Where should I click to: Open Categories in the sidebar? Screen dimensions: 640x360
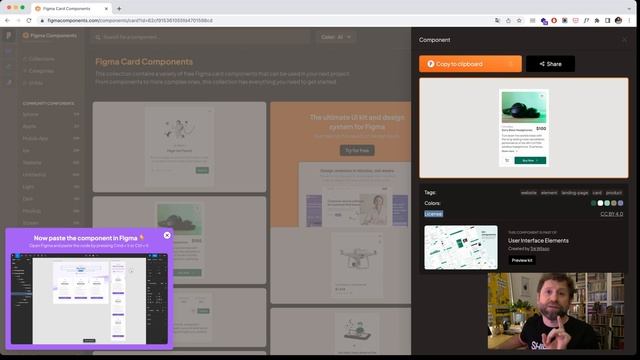[39, 71]
